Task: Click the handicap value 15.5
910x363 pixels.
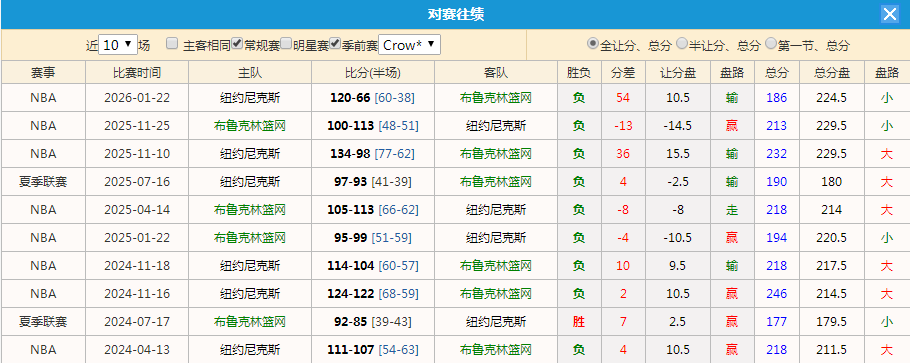Action: pyautogui.click(x=678, y=153)
